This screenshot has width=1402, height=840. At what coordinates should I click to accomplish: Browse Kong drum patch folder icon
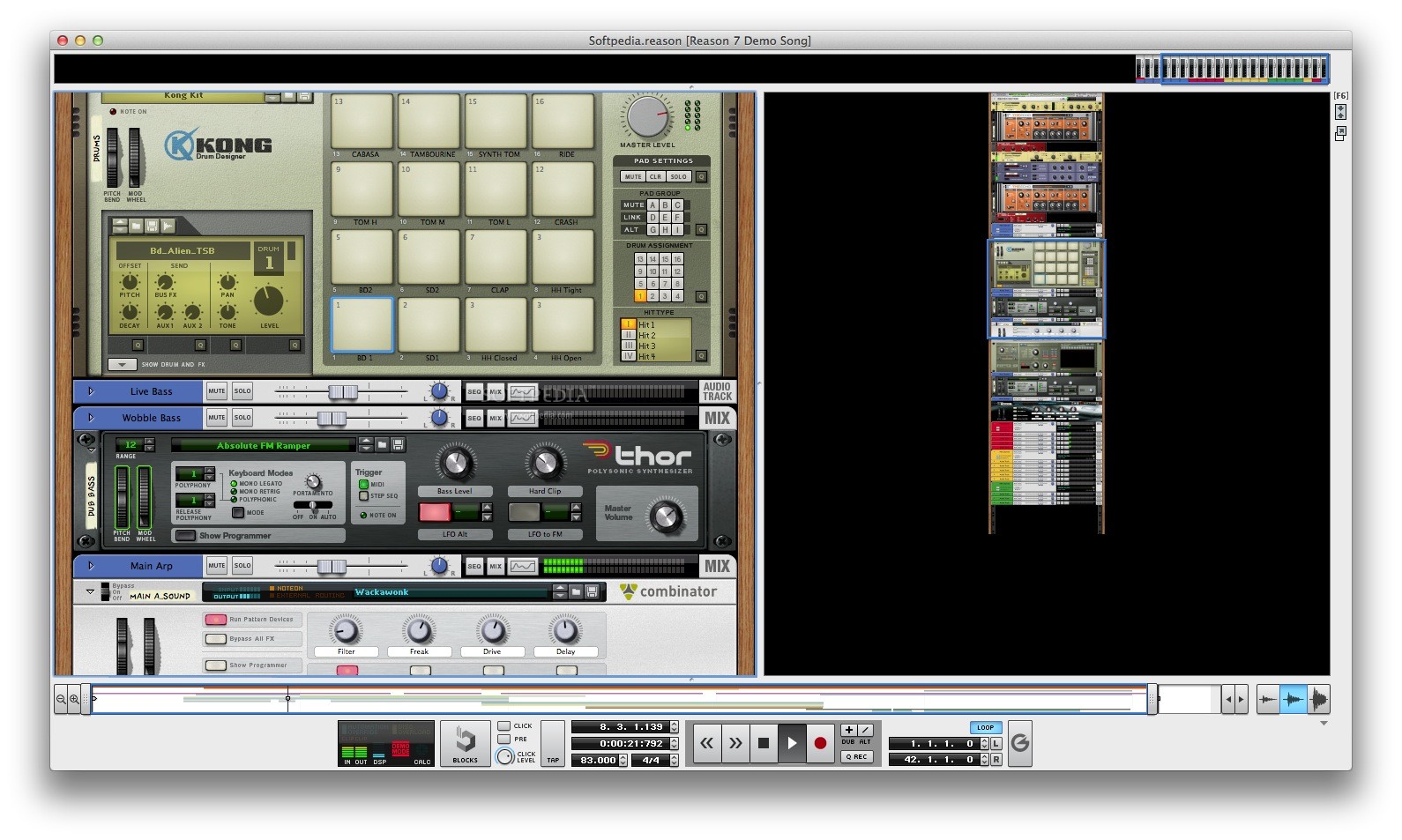(137, 226)
